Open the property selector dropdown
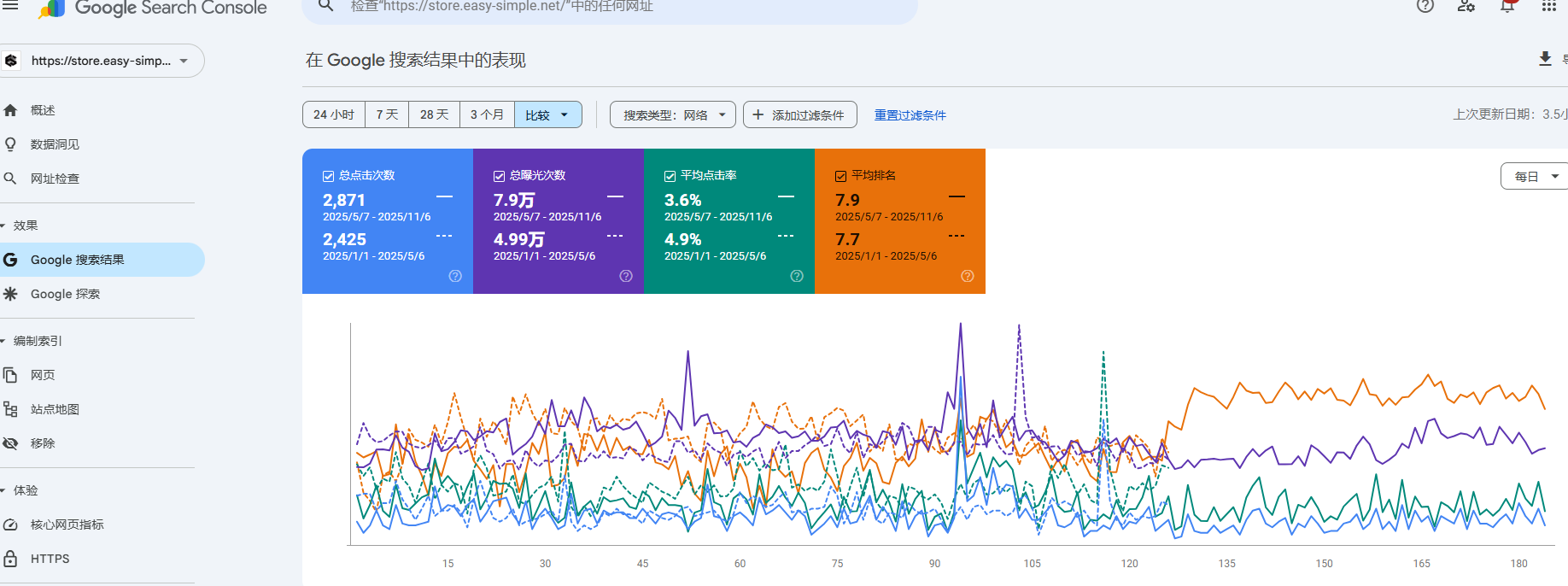 point(102,61)
